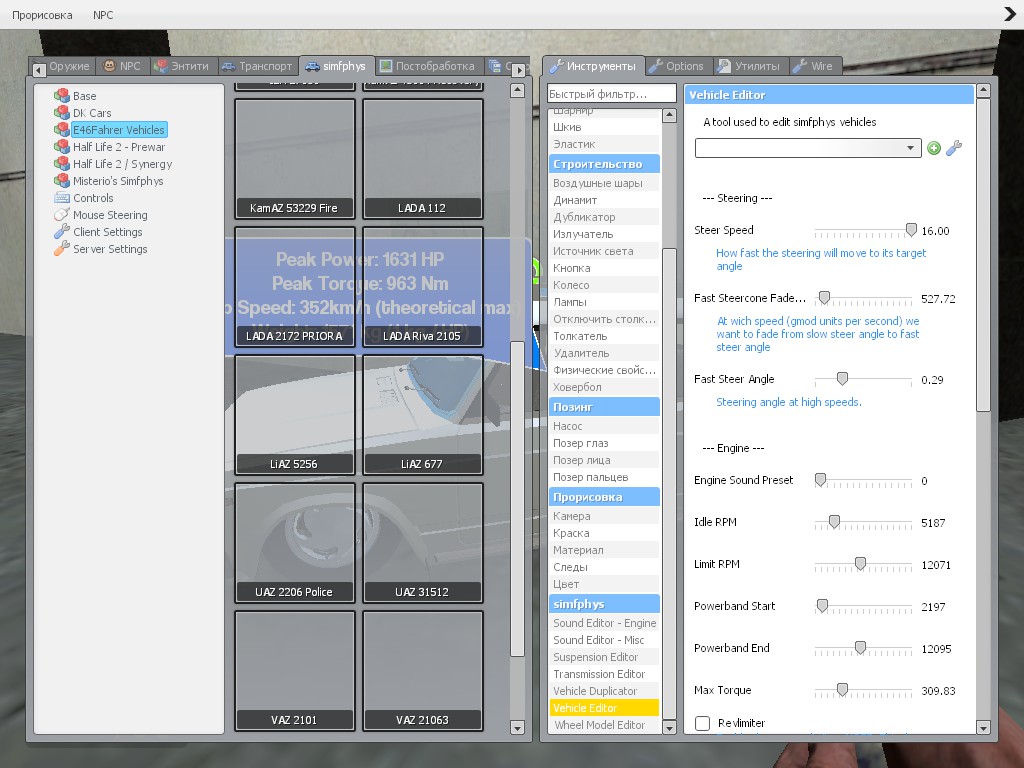1024x768 pixels.
Task: Select the Suspension Editor tool
Action: coord(596,657)
